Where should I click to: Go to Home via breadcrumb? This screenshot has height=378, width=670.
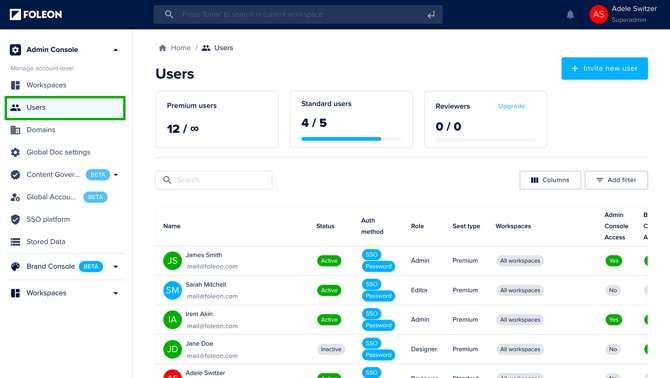pyautogui.click(x=181, y=48)
